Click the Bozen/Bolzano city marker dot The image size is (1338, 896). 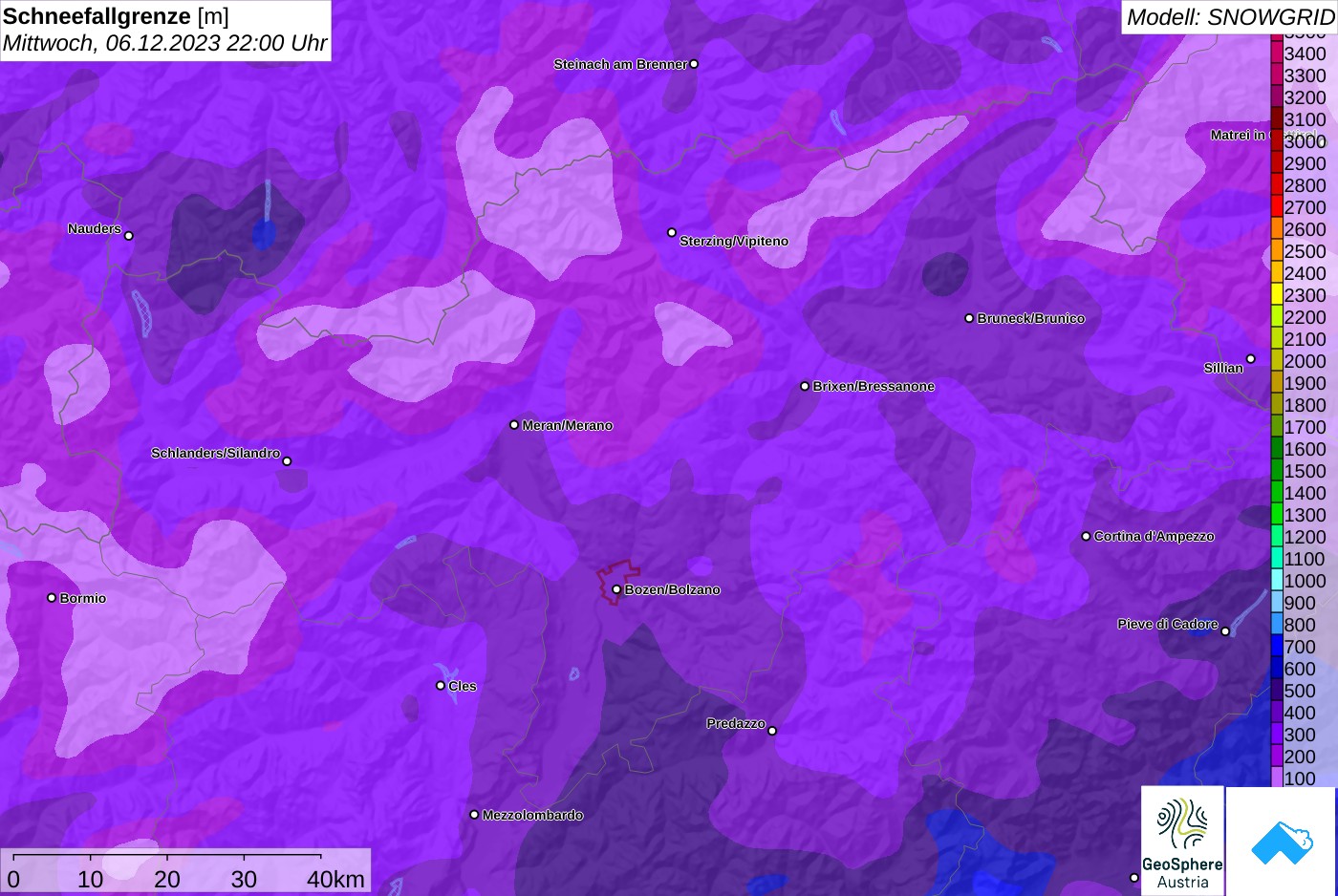click(616, 589)
